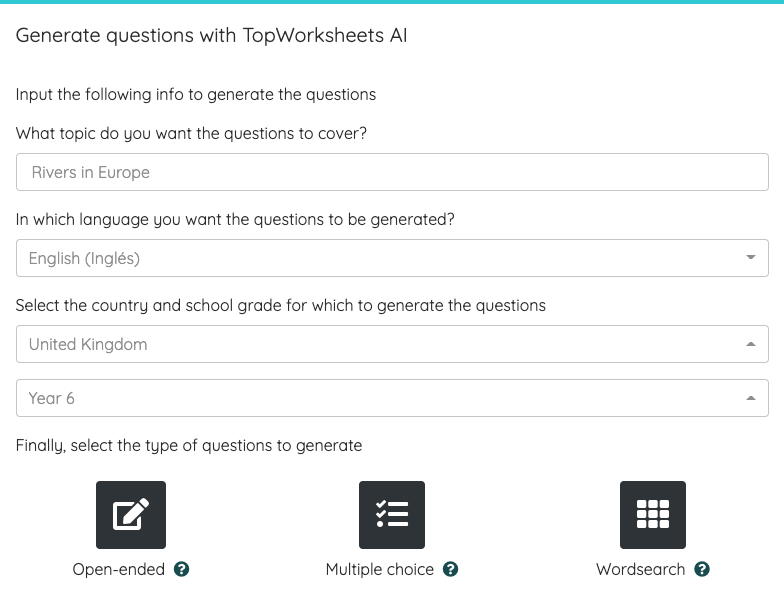
Task: Click the Multiple choice label text
Action: 380,569
